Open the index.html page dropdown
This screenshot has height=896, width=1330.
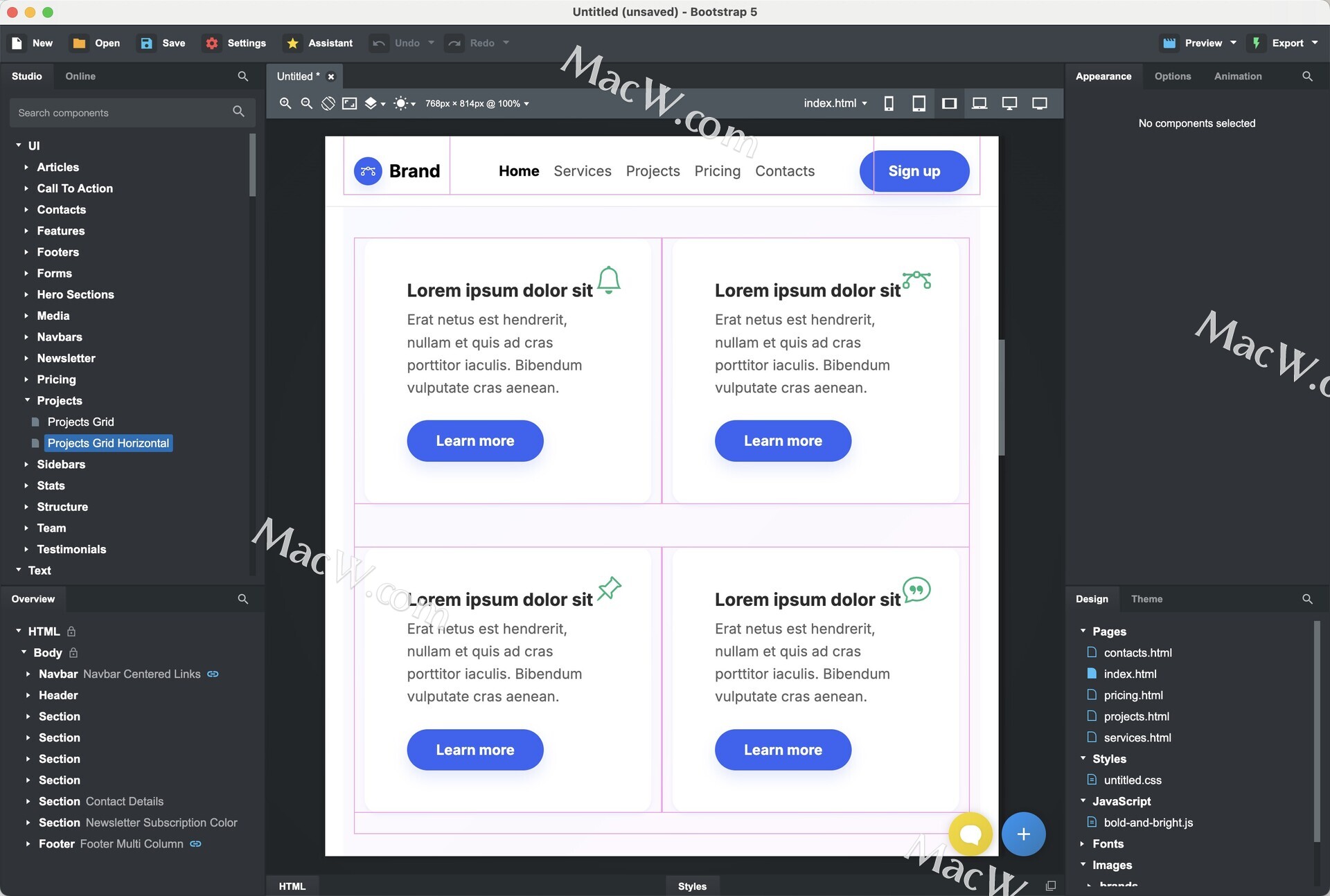[x=835, y=103]
